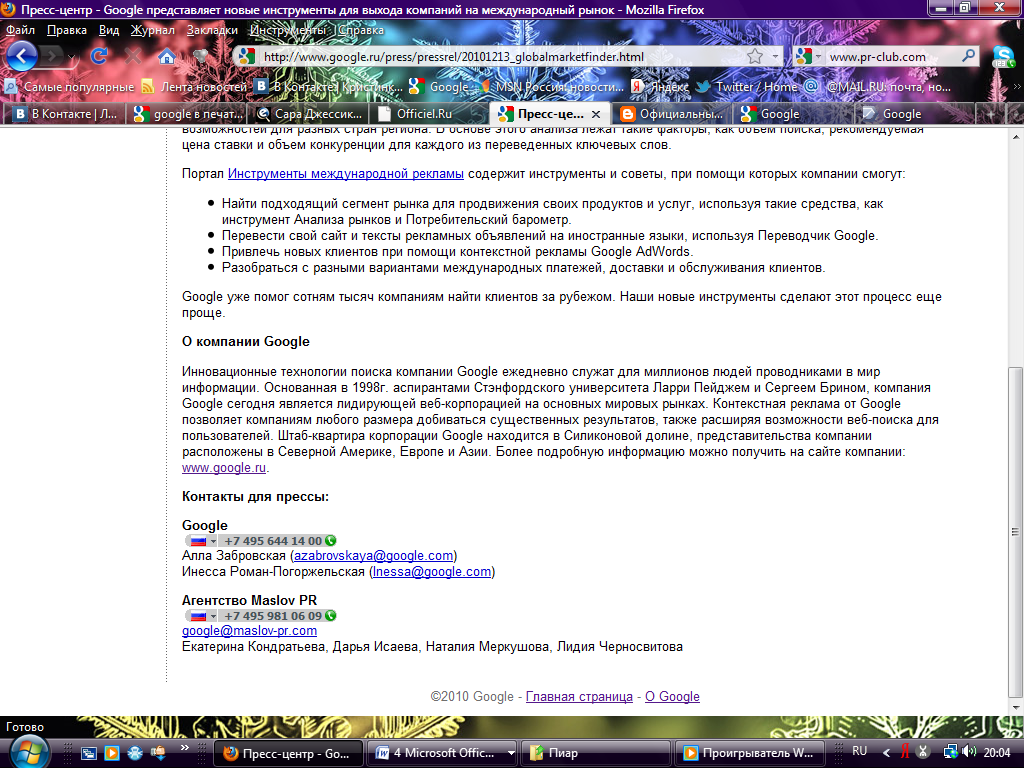This screenshot has width=1024, height=768.
Task: Open the Twitter / Home bookmark
Action: 747,86
